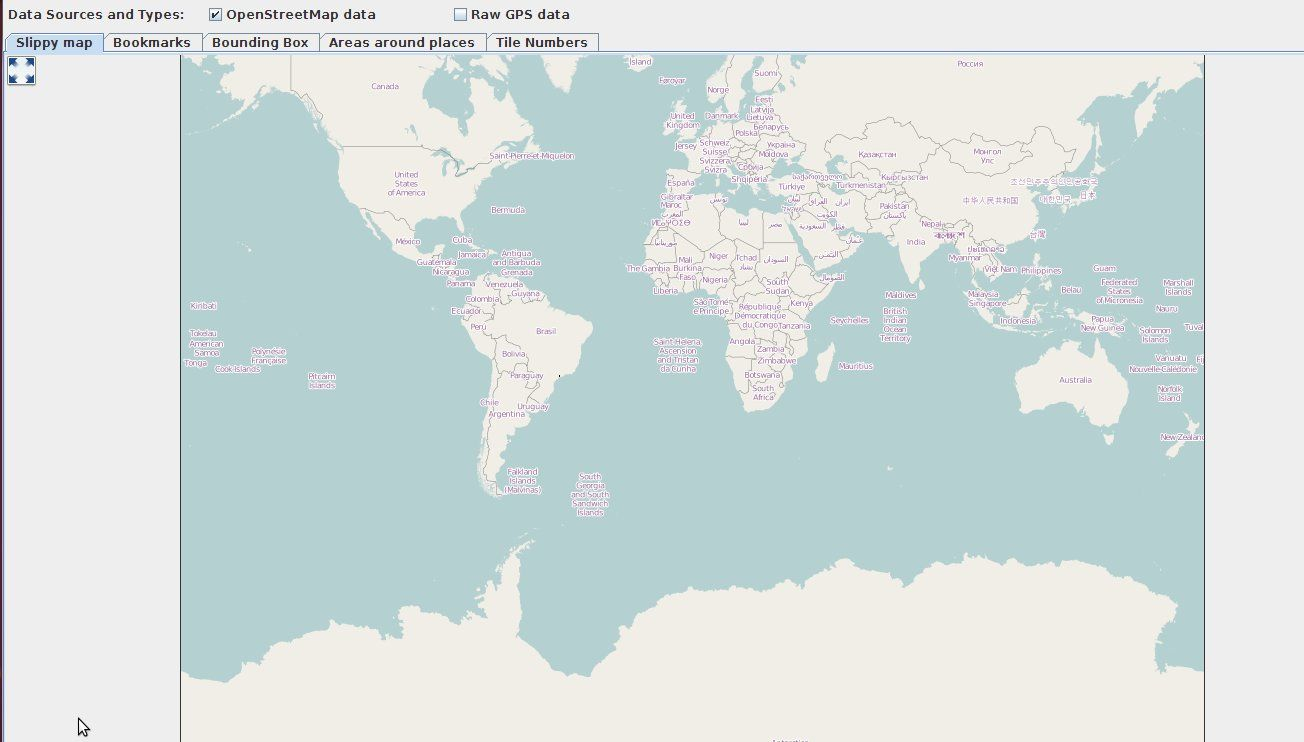Click the Philippines label on the map
This screenshot has height=742, width=1304.
click(x=1041, y=271)
